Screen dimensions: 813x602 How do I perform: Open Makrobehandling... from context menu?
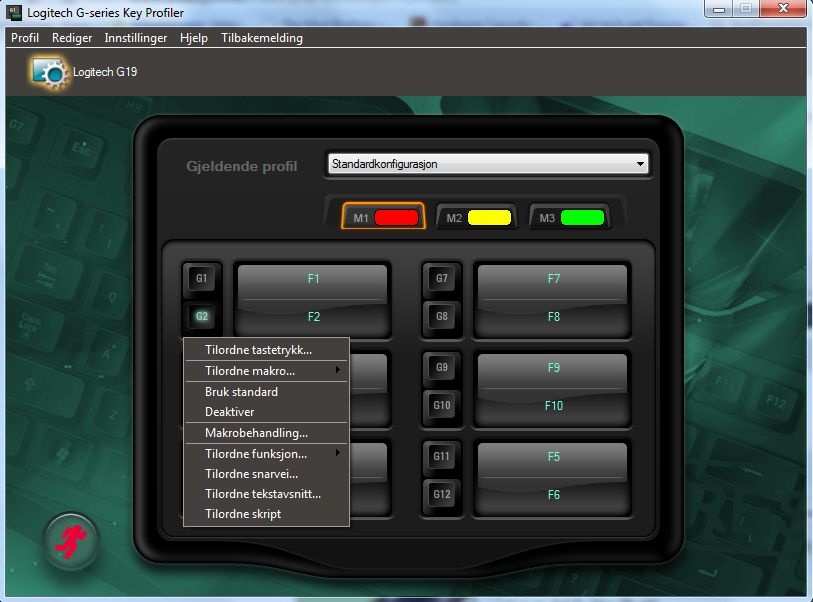pyautogui.click(x=267, y=433)
